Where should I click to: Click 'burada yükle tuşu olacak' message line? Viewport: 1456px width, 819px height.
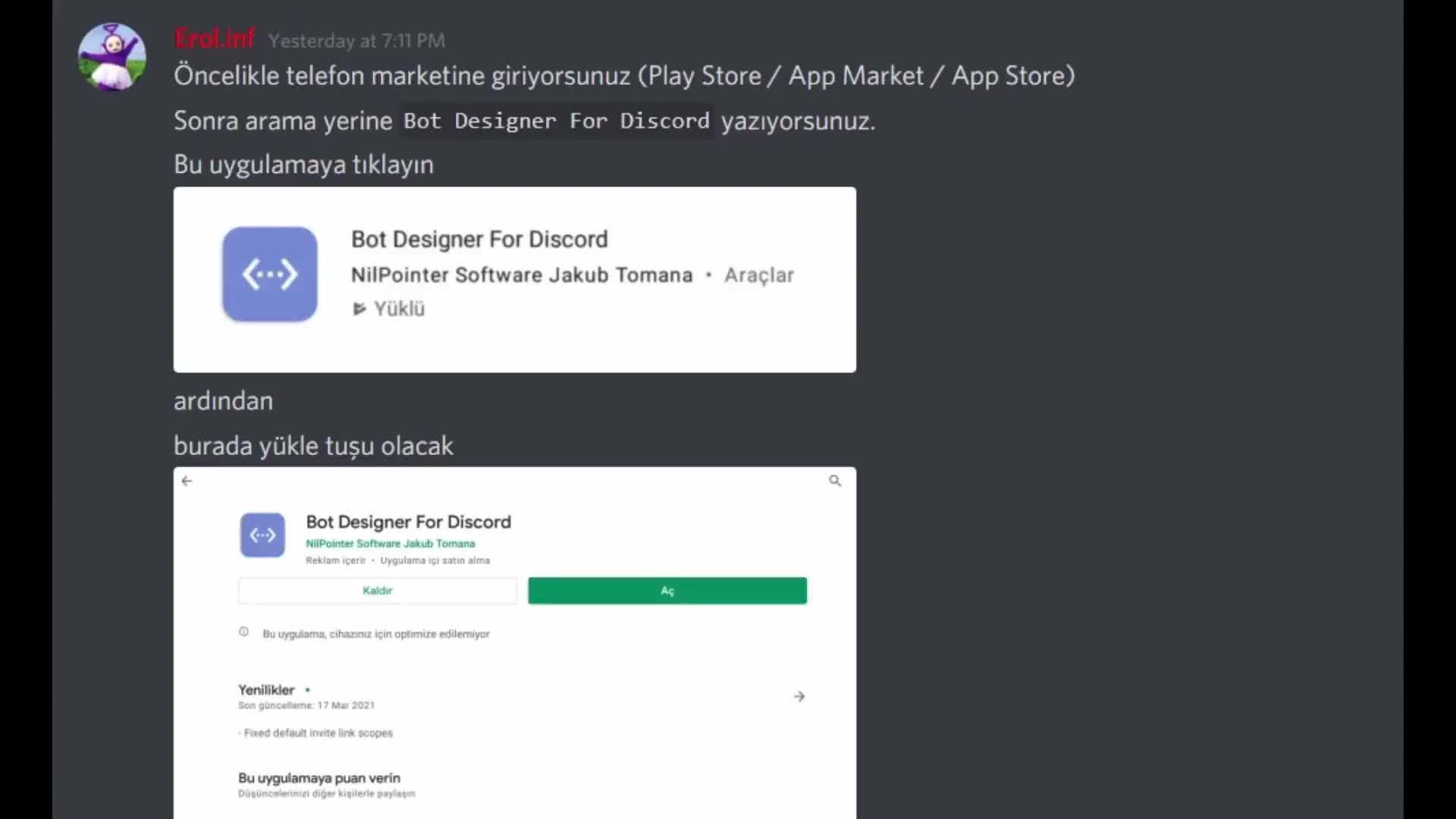[x=313, y=446]
